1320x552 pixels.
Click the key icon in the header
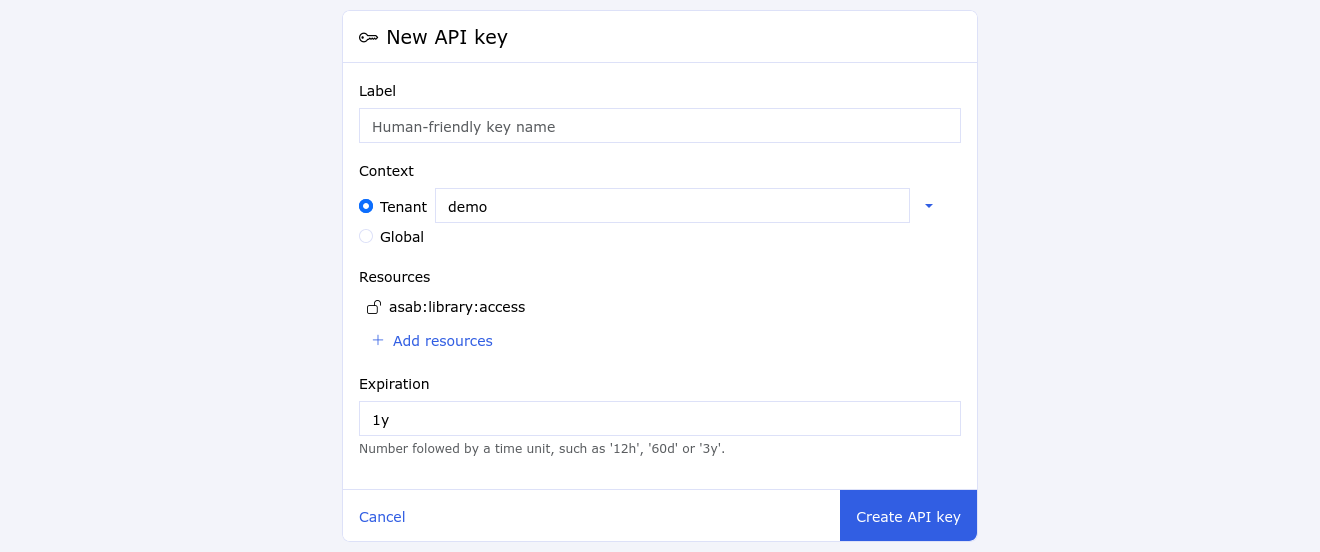click(x=368, y=38)
